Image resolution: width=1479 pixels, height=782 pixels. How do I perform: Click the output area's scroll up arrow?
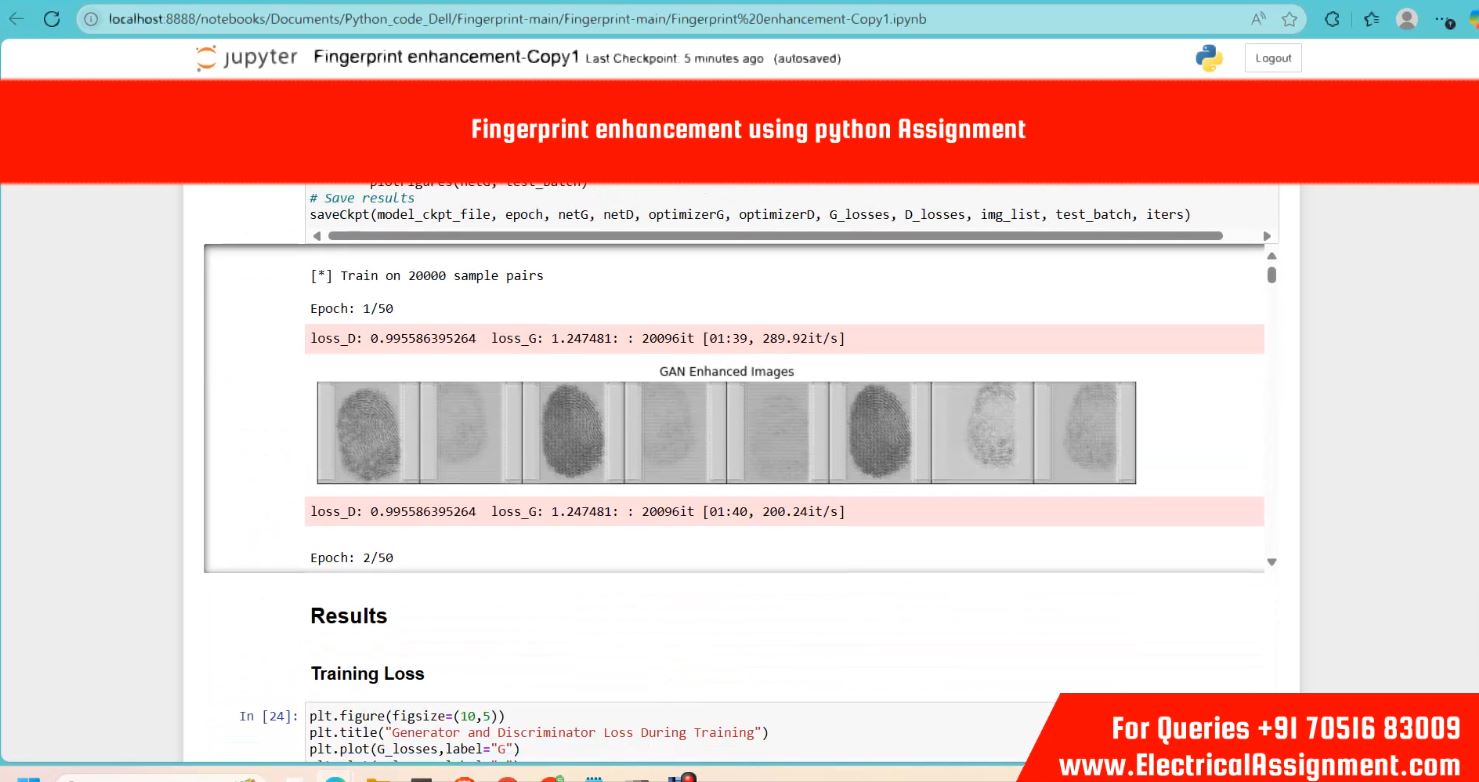[x=1271, y=256]
